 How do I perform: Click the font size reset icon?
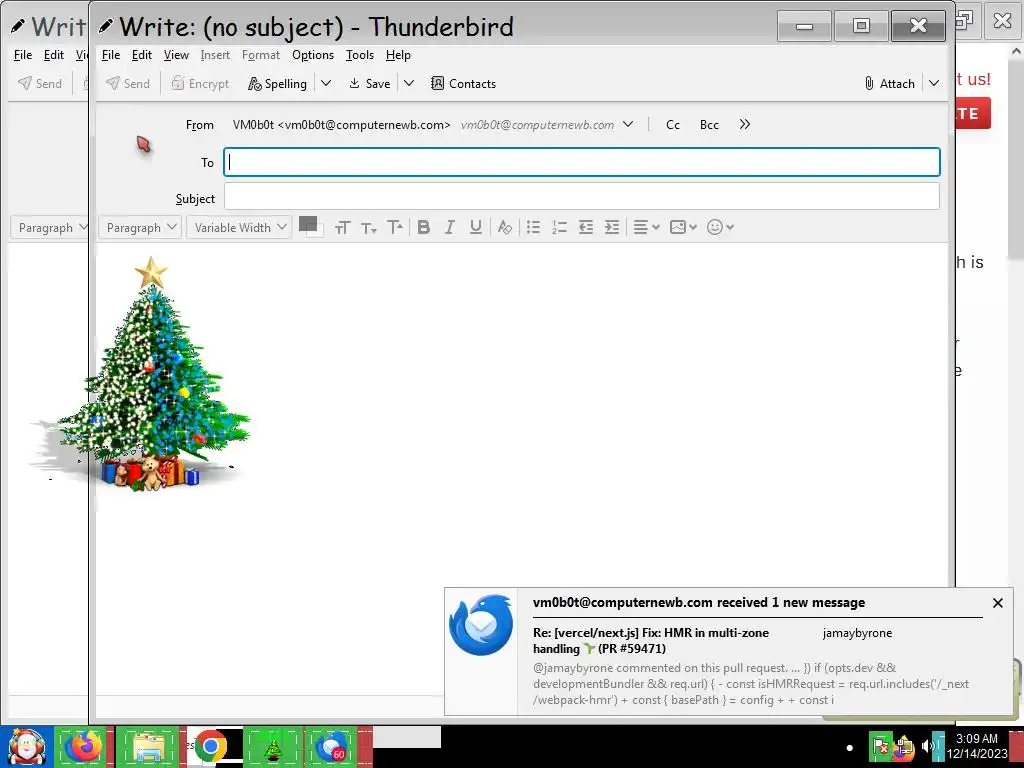pos(342,227)
